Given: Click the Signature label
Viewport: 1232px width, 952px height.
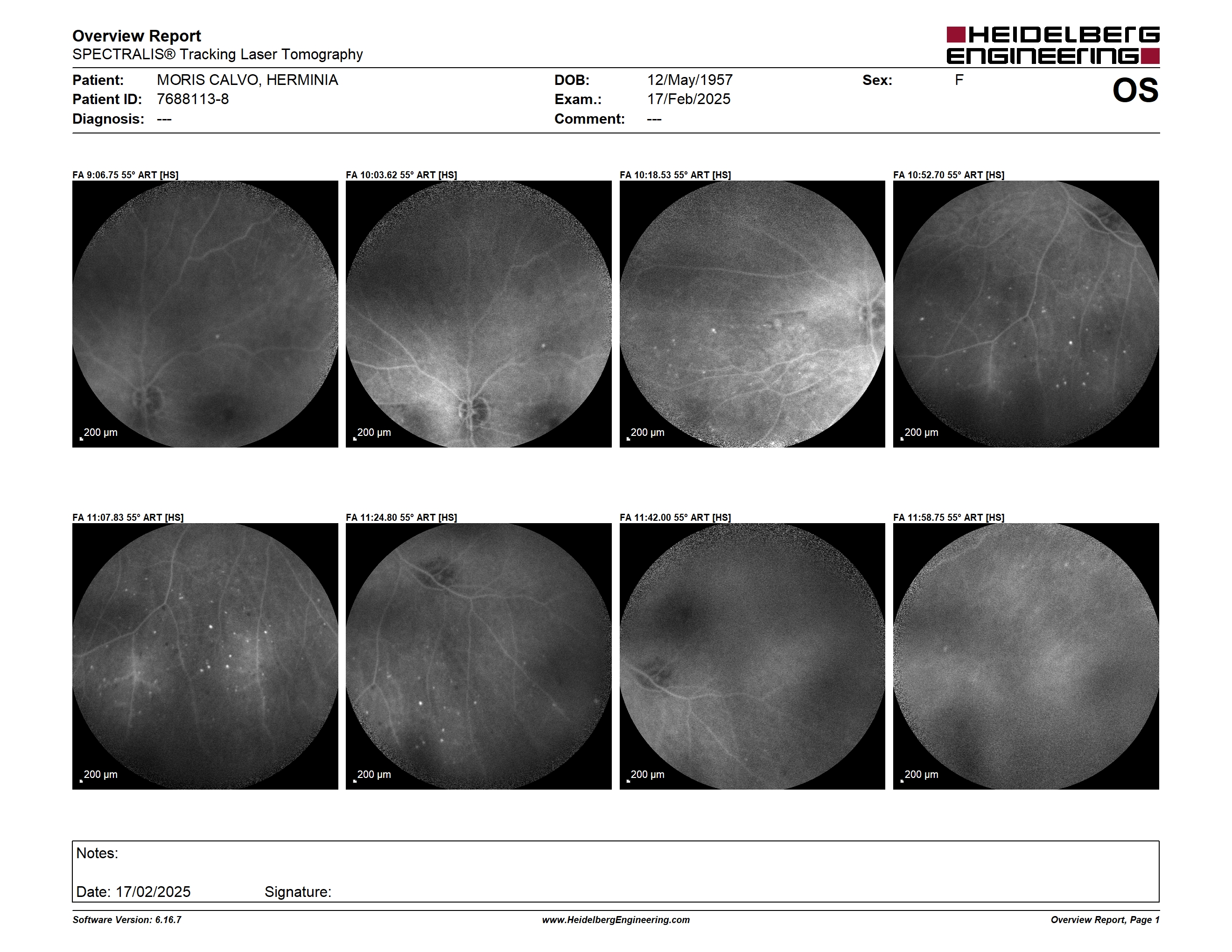Looking at the screenshot, I should (x=298, y=892).
